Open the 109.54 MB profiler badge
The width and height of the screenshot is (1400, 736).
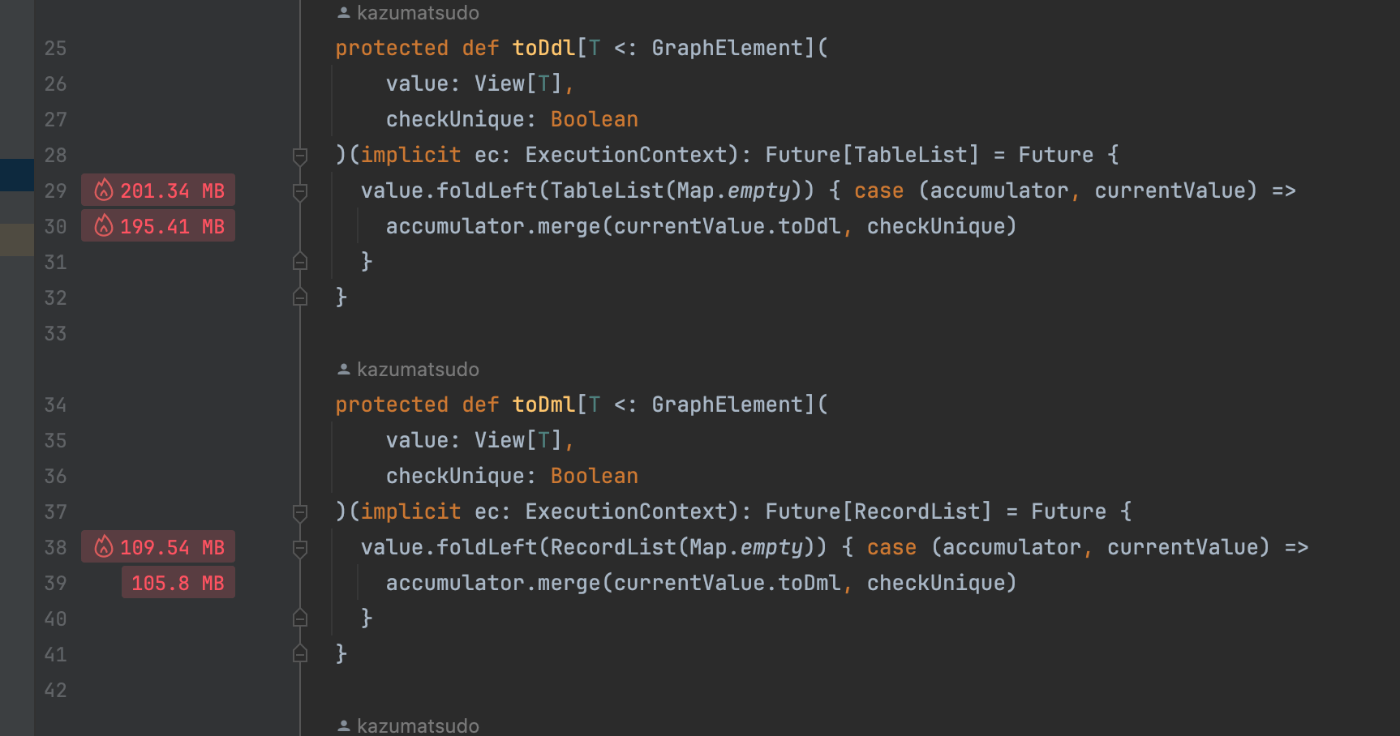(158, 548)
